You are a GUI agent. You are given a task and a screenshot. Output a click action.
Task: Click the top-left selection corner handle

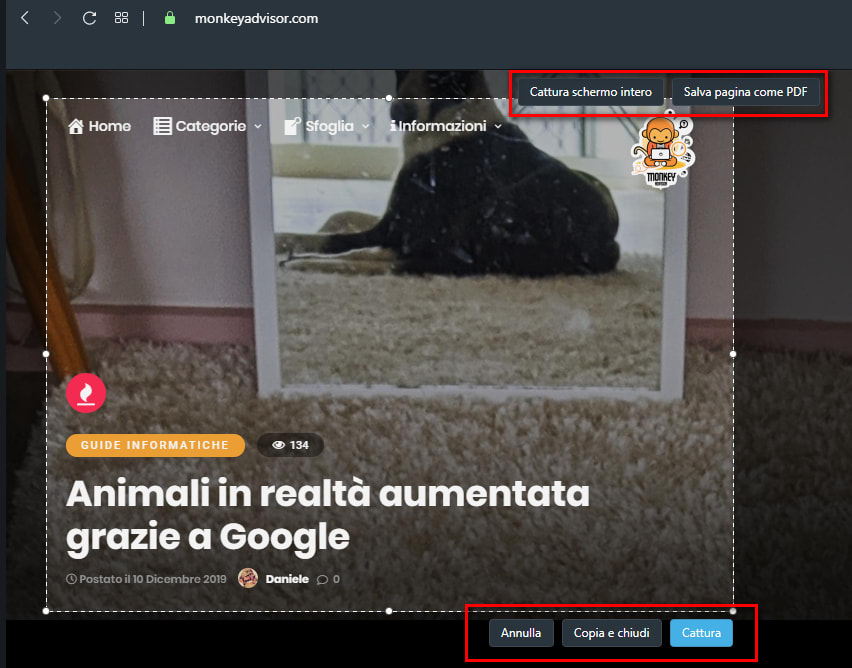[x=46, y=98]
